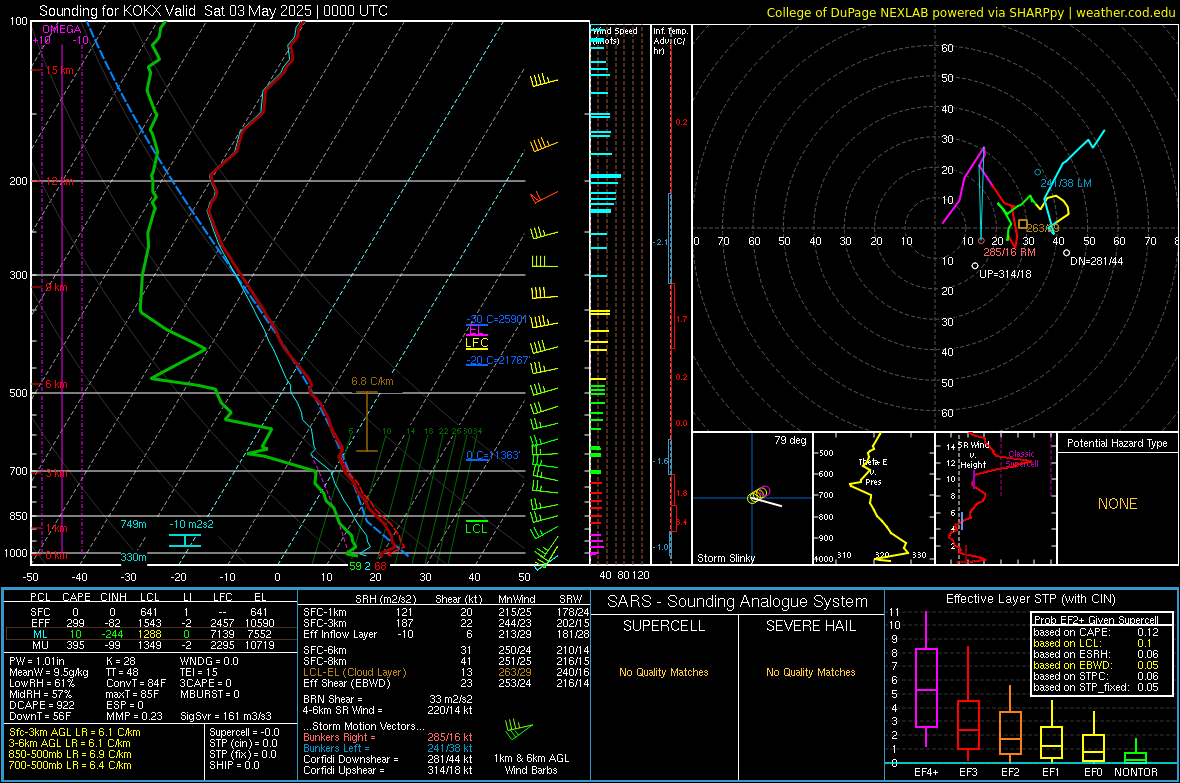
Task: Click the SARS - Sounding Analogue System heading
Action: pos(738,602)
